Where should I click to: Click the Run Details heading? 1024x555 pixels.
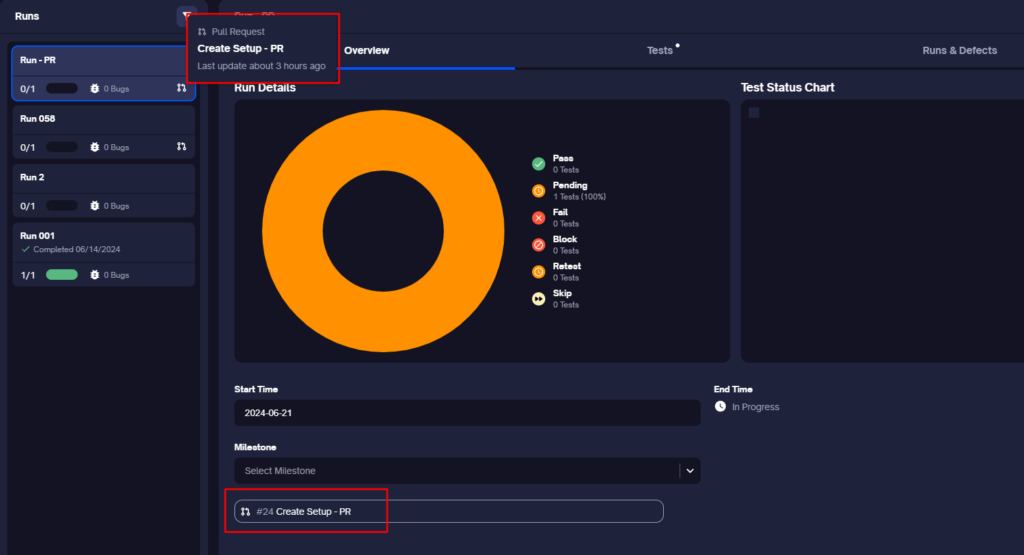[264, 87]
